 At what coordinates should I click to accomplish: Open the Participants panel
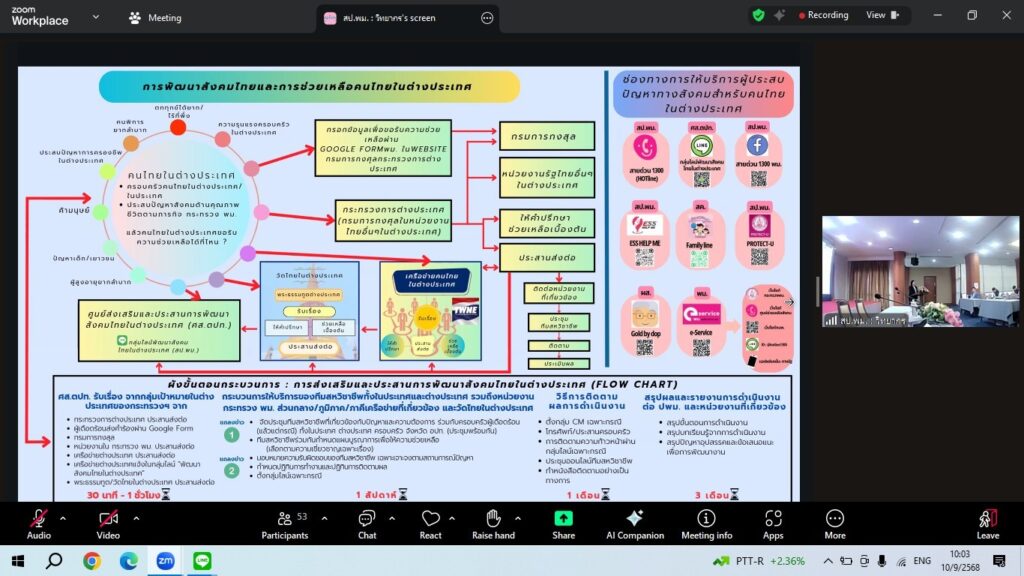click(x=285, y=524)
